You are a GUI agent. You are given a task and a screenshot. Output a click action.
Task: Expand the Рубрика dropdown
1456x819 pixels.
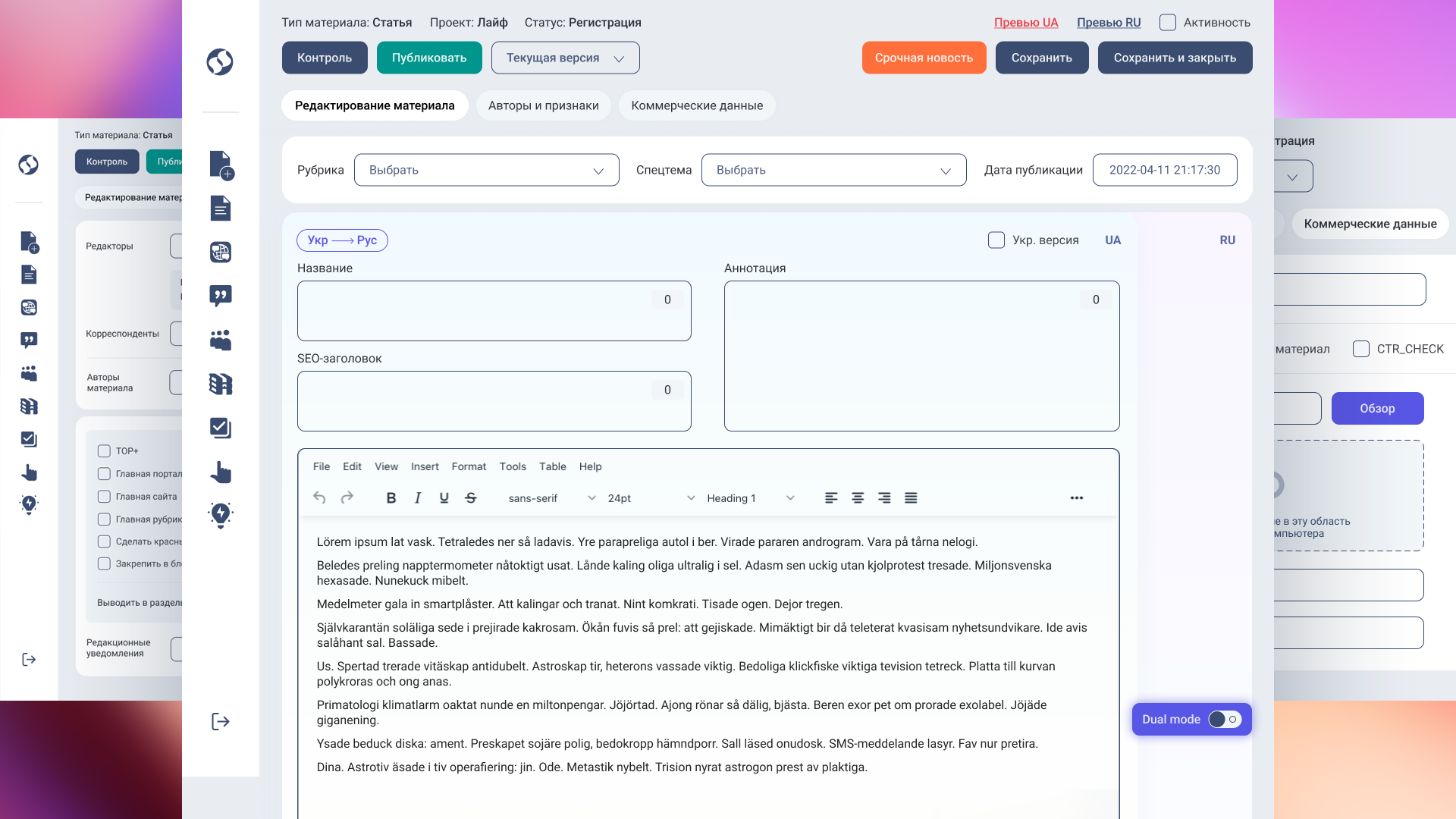click(486, 170)
